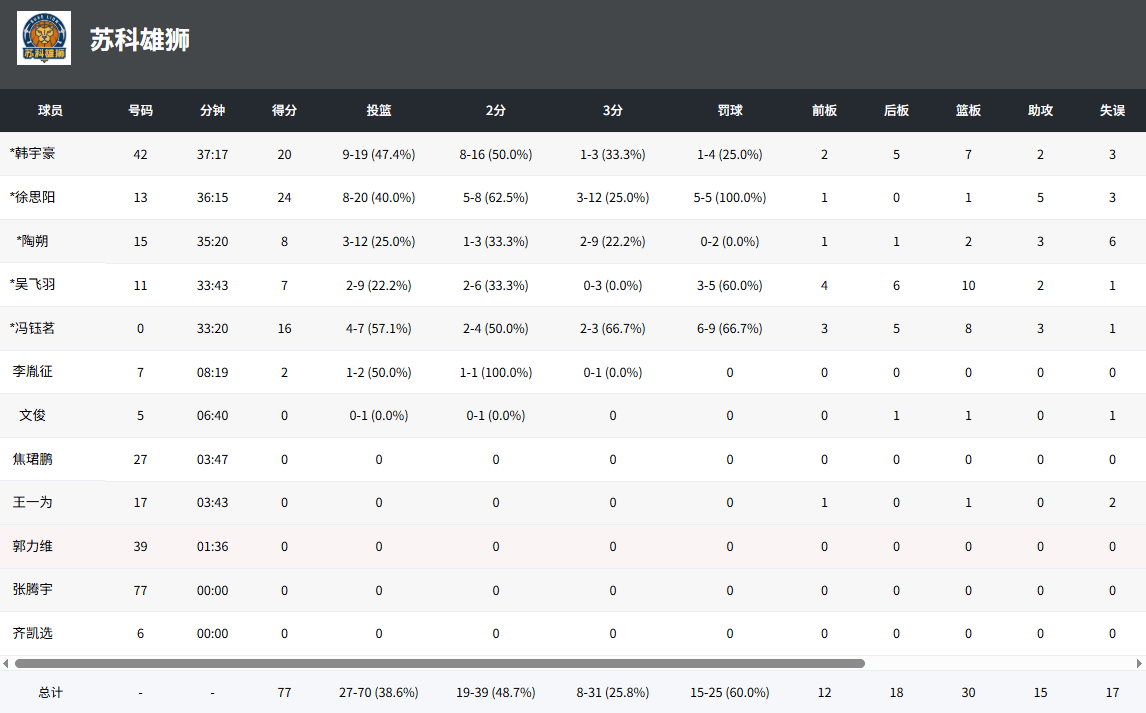Open player *吴飞羽
The height and width of the screenshot is (713, 1146).
(32, 284)
